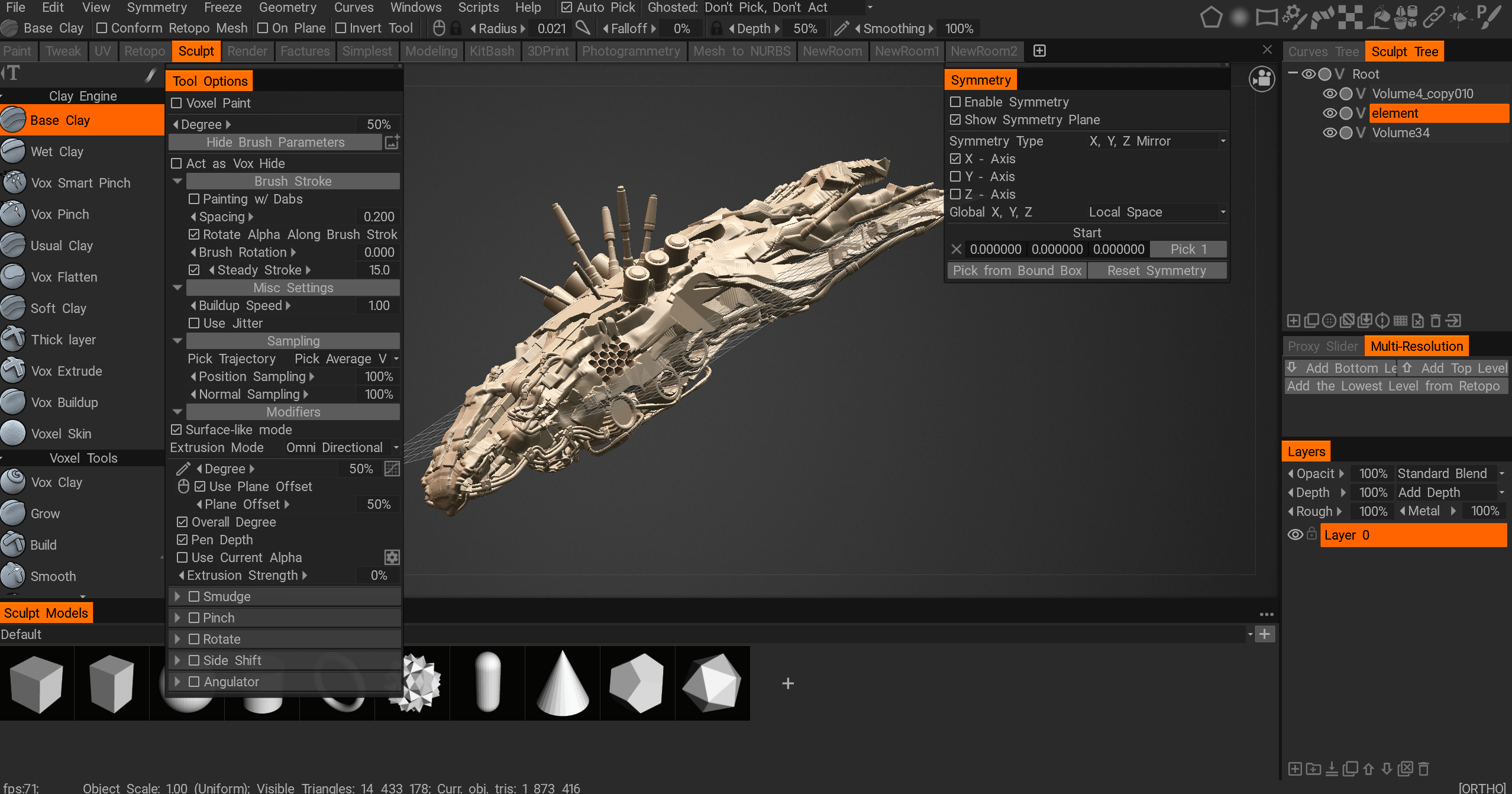Open the Extrusion Mode Omni Directional dropdown
1512x794 pixels.
(x=342, y=447)
